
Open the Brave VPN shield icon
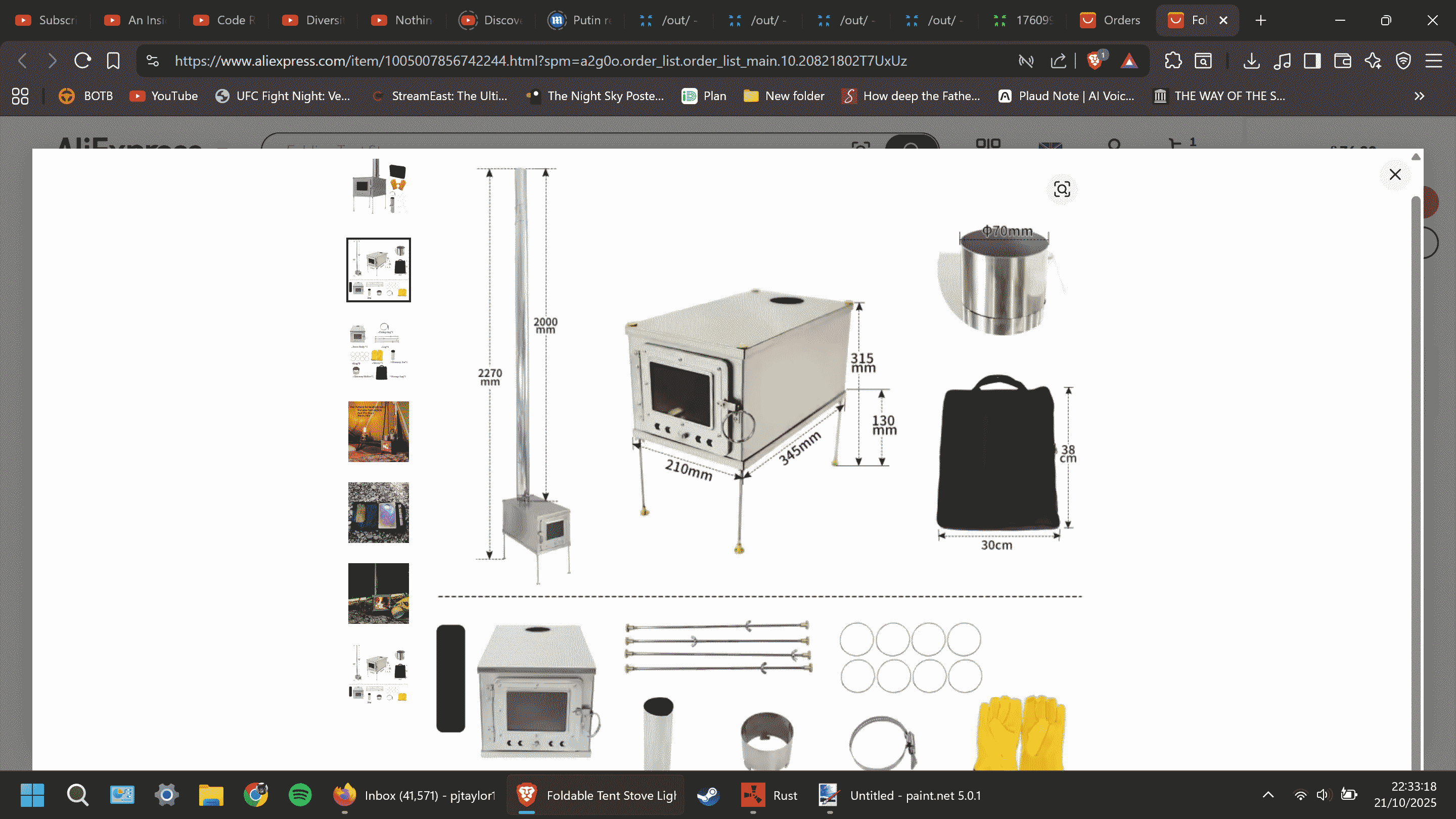pyautogui.click(x=1403, y=61)
